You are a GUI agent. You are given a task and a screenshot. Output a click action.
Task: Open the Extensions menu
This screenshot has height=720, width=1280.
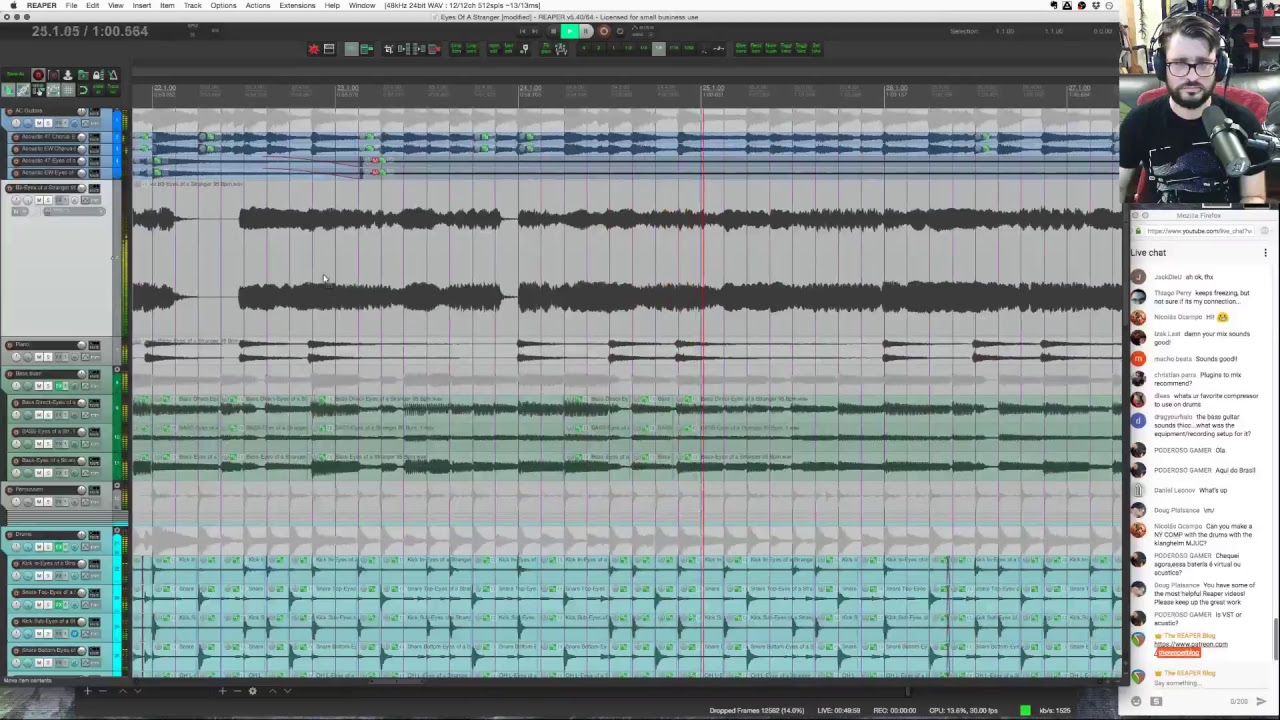coord(297,6)
